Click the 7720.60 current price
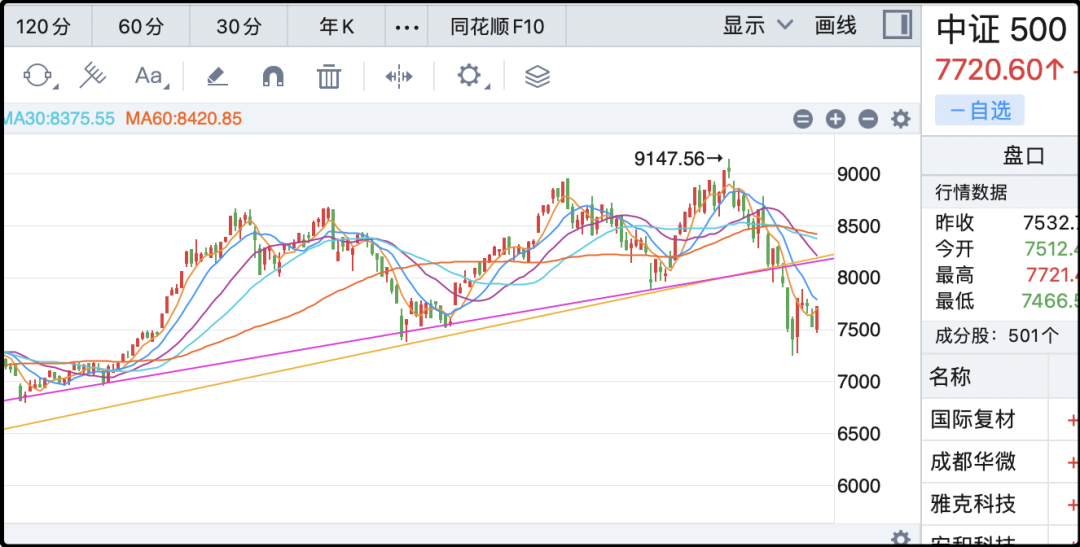The width and height of the screenshot is (1080, 547). 998,70
